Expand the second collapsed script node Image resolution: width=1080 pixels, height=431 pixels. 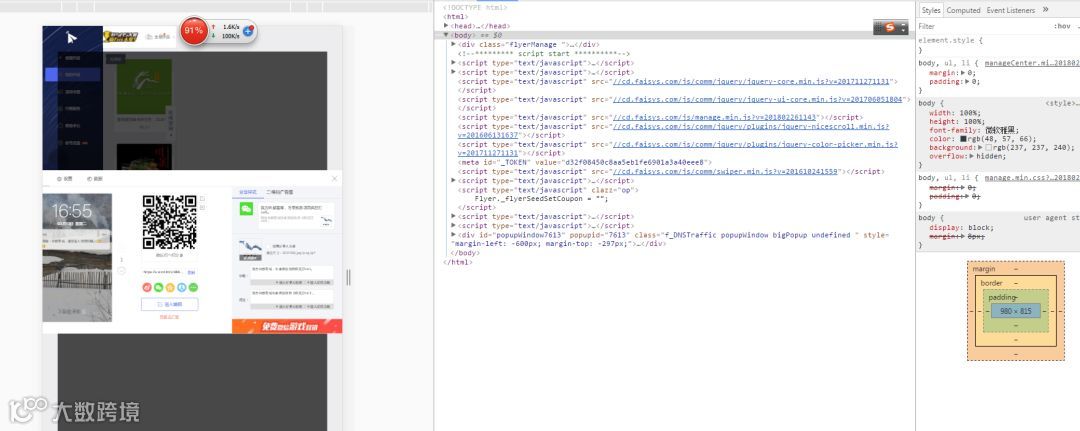(454, 72)
